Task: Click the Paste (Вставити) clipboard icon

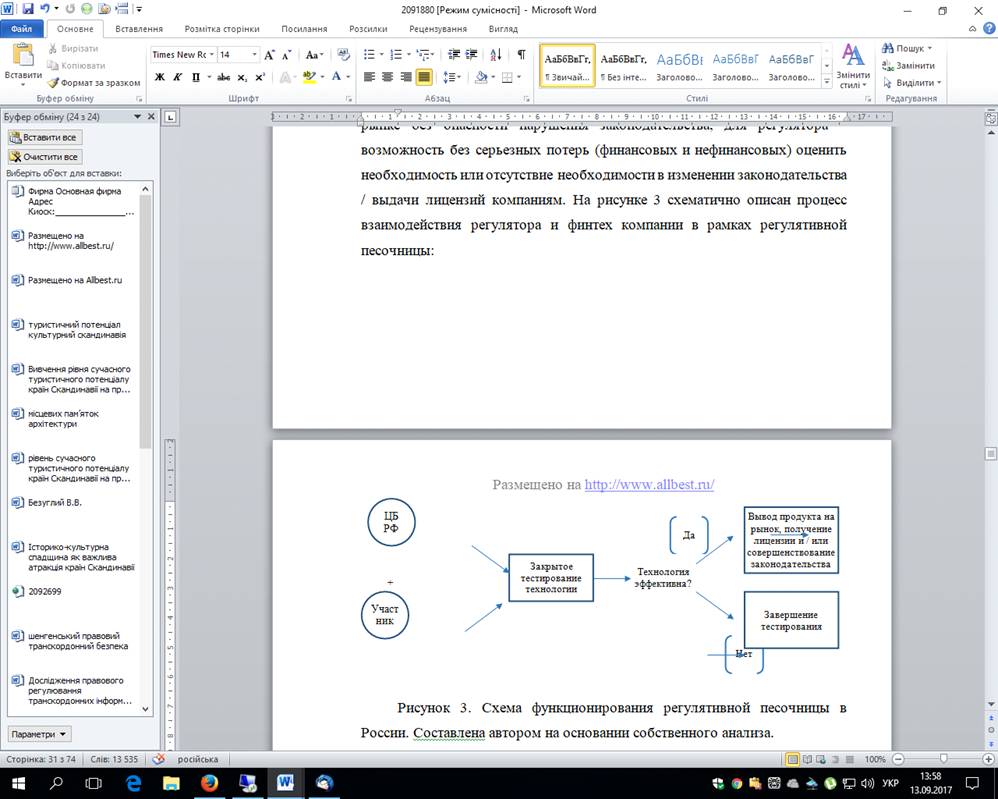Action: pyautogui.click(x=22, y=60)
